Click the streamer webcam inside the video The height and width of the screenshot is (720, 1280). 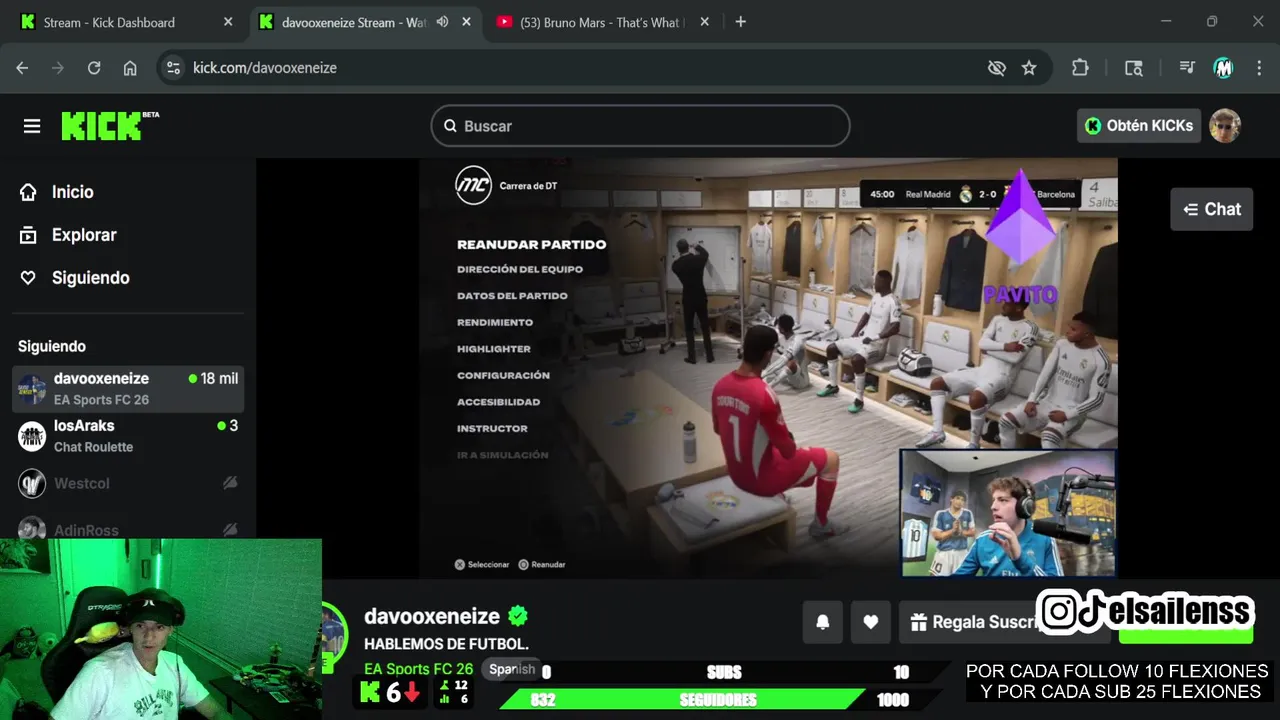click(x=1008, y=513)
